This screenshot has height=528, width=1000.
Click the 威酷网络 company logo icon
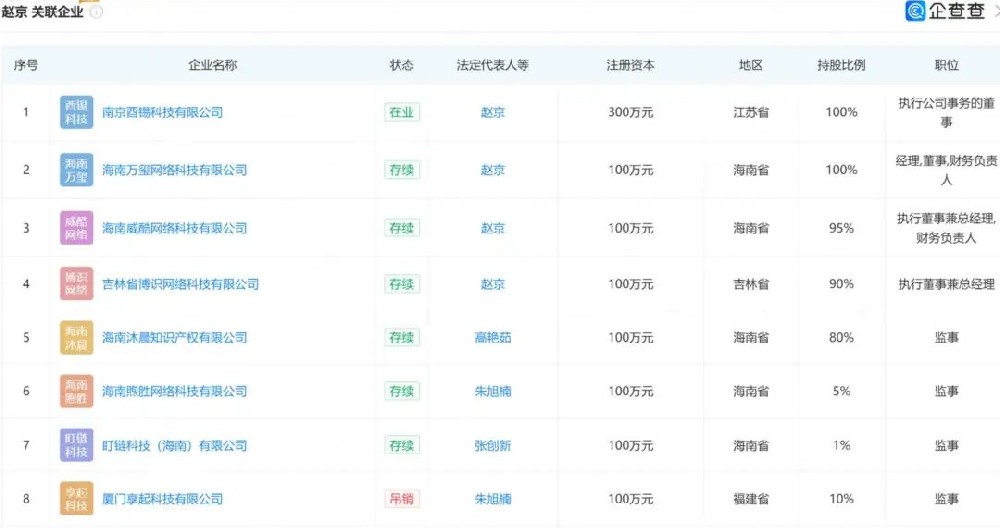click(77, 228)
